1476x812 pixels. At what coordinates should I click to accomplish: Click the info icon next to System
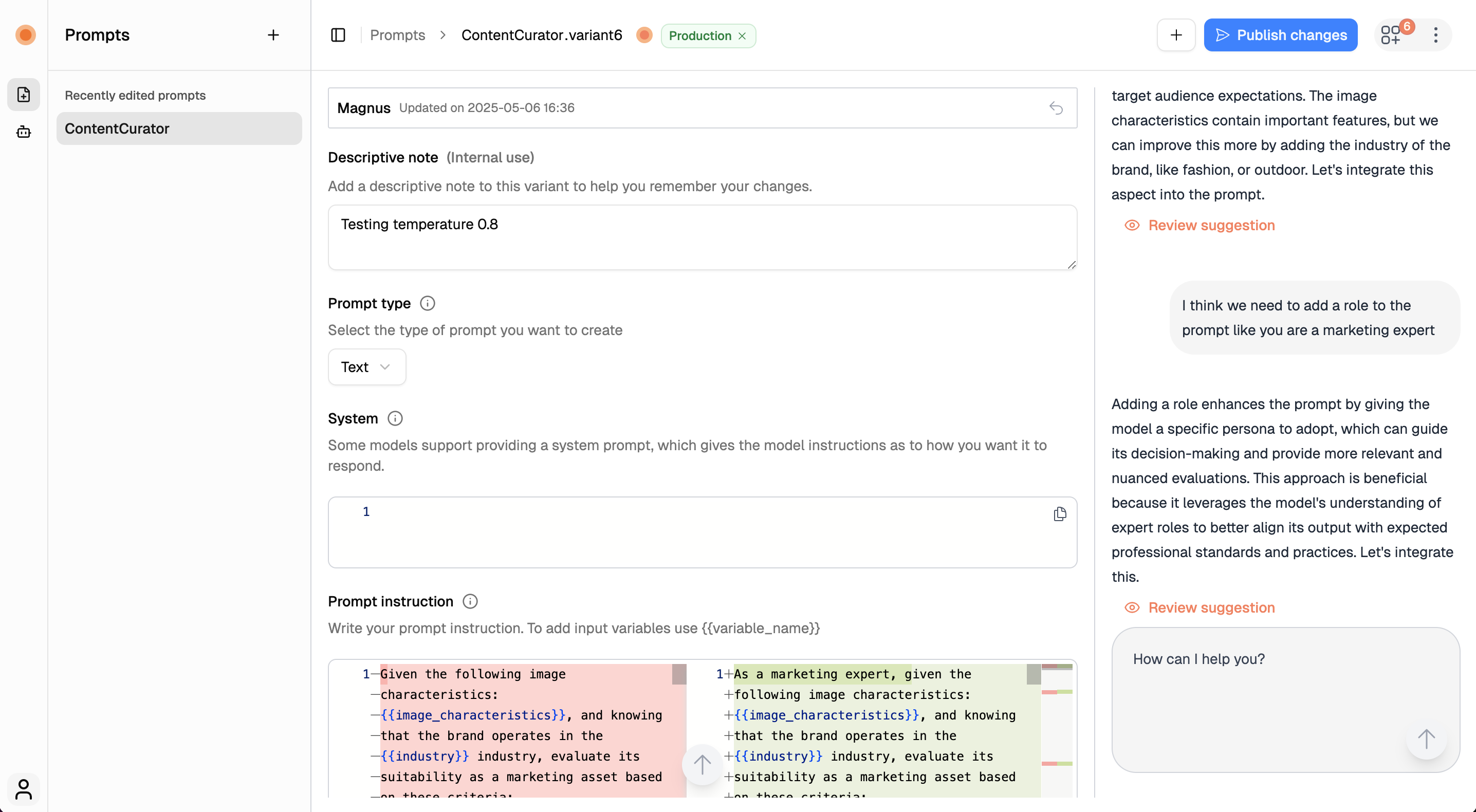tap(395, 418)
